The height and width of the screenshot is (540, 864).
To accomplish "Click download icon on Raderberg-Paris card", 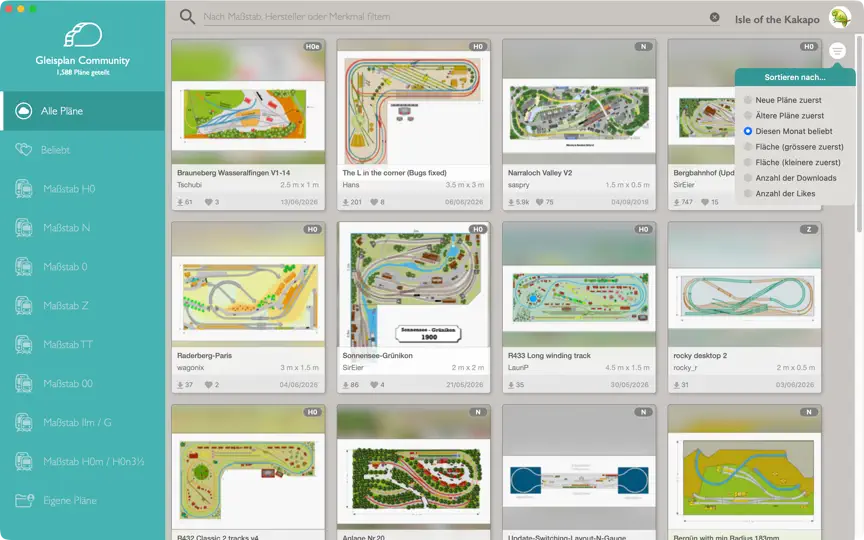I will [x=180, y=385].
